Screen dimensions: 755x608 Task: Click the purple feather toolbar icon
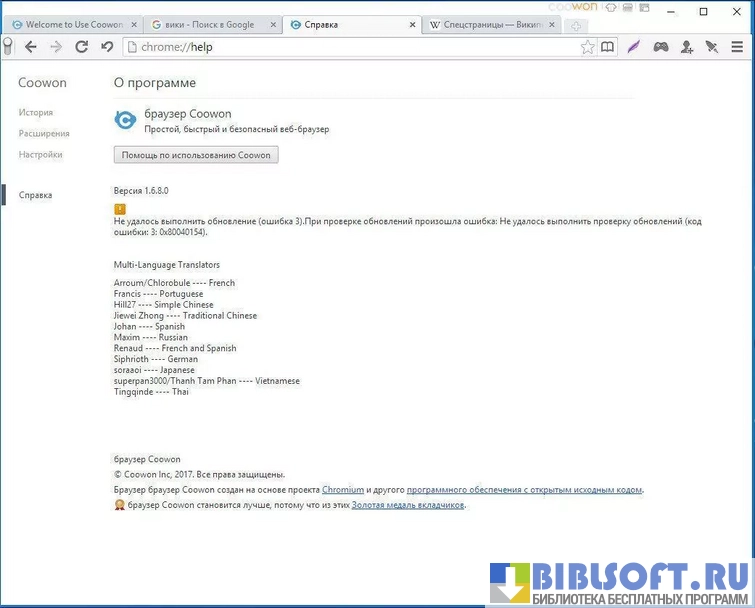634,47
